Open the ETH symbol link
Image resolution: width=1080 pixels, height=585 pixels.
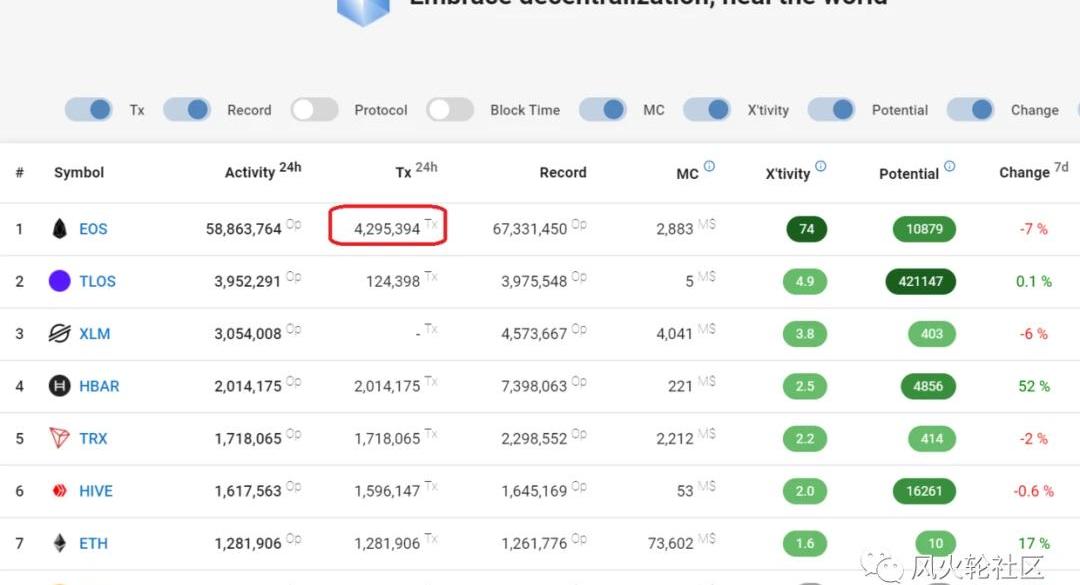pyautogui.click(x=93, y=543)
